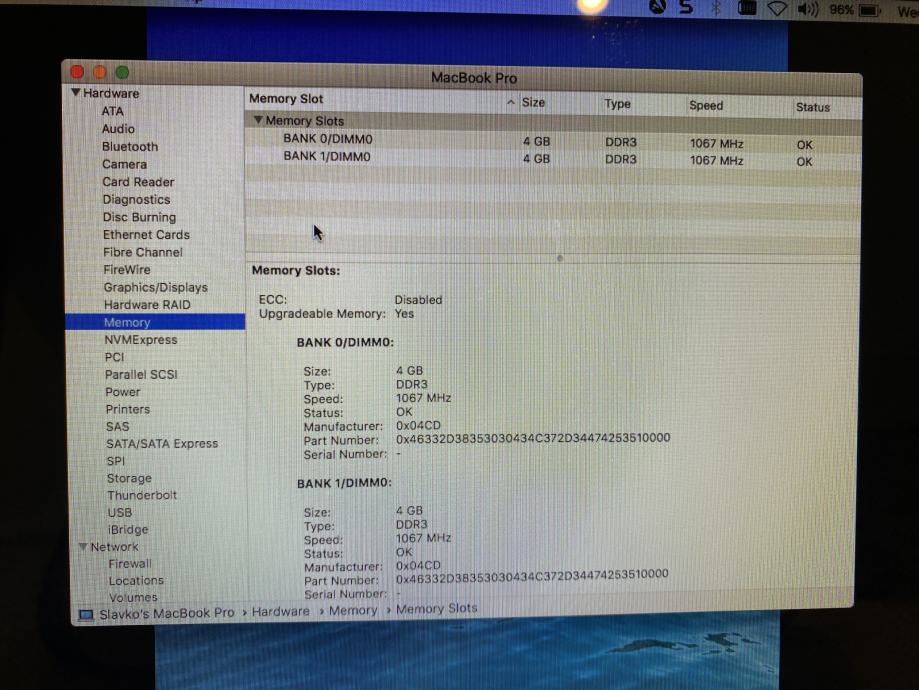Open Bluetooth hardware info

(x=130, y=147)
